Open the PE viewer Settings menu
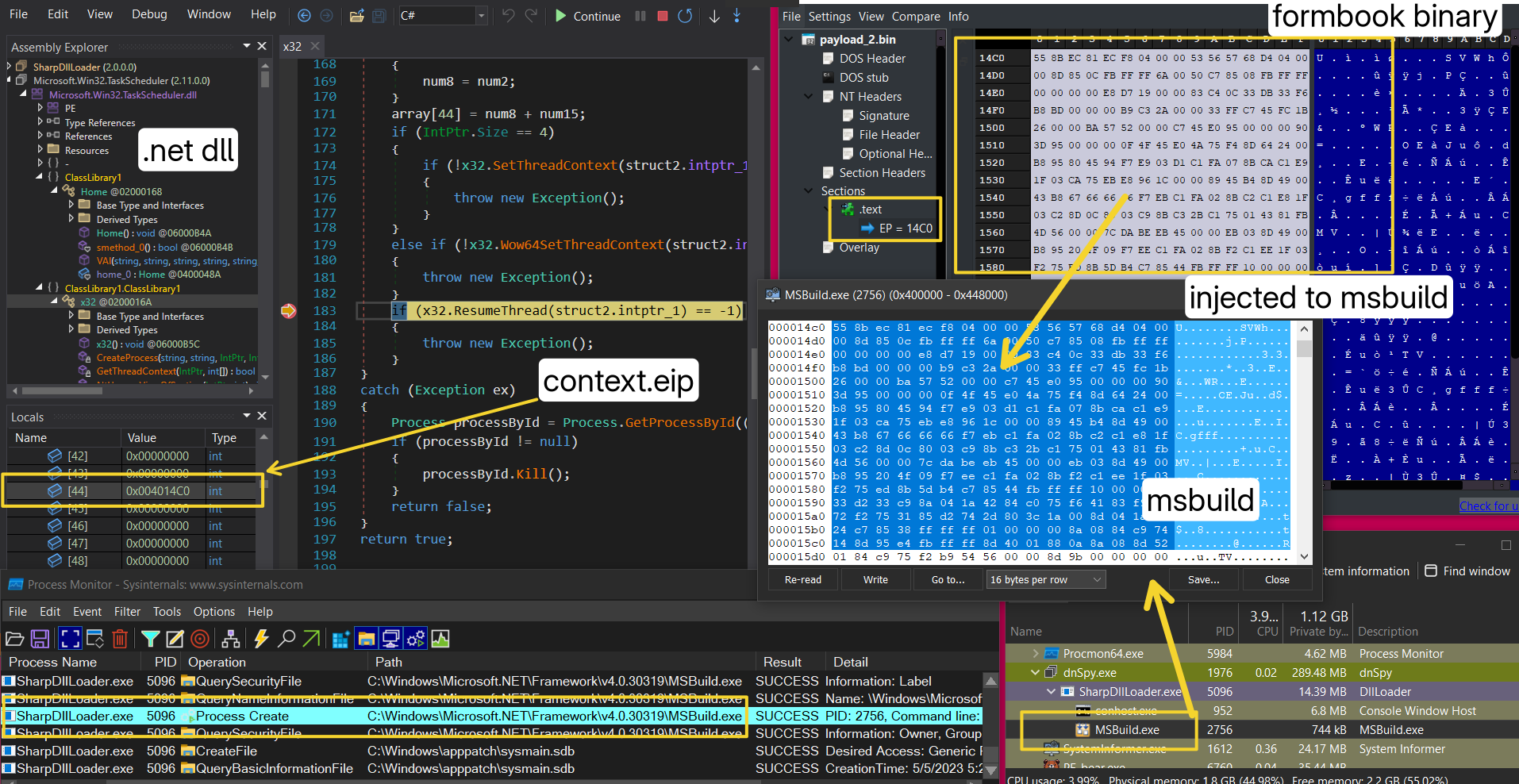This screenshot has height=784, width=1519. point(829,16)
